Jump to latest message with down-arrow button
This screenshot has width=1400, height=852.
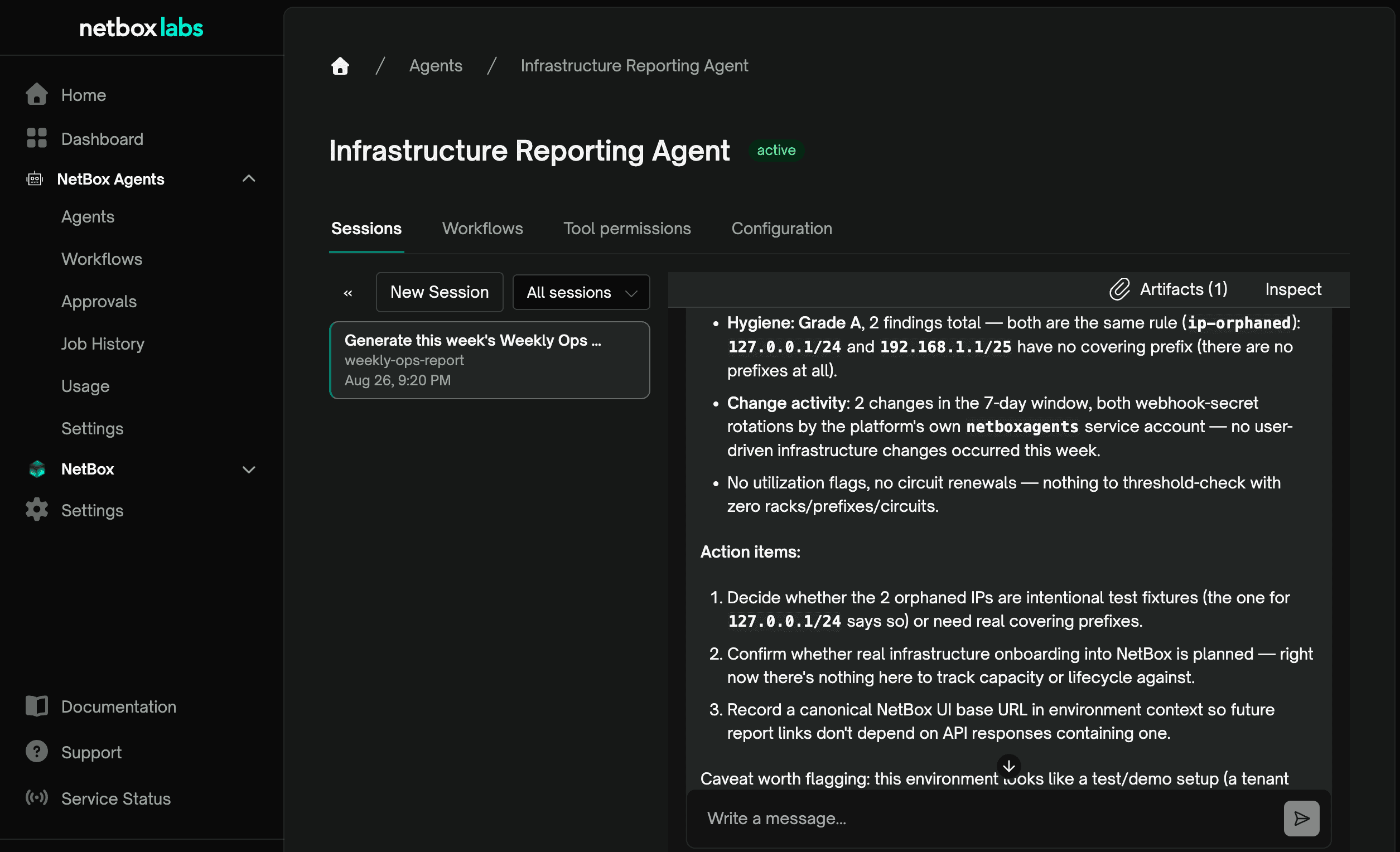[x=1009, y=766]
